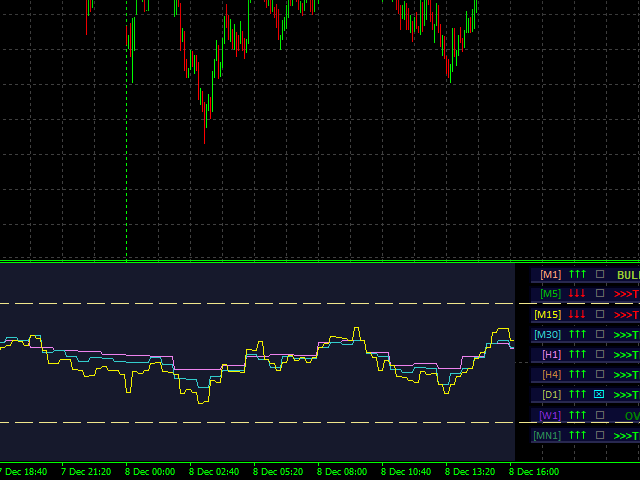Select the [D1] timeframe label
This screenshot has width=640, height=480.
point(551,394)
